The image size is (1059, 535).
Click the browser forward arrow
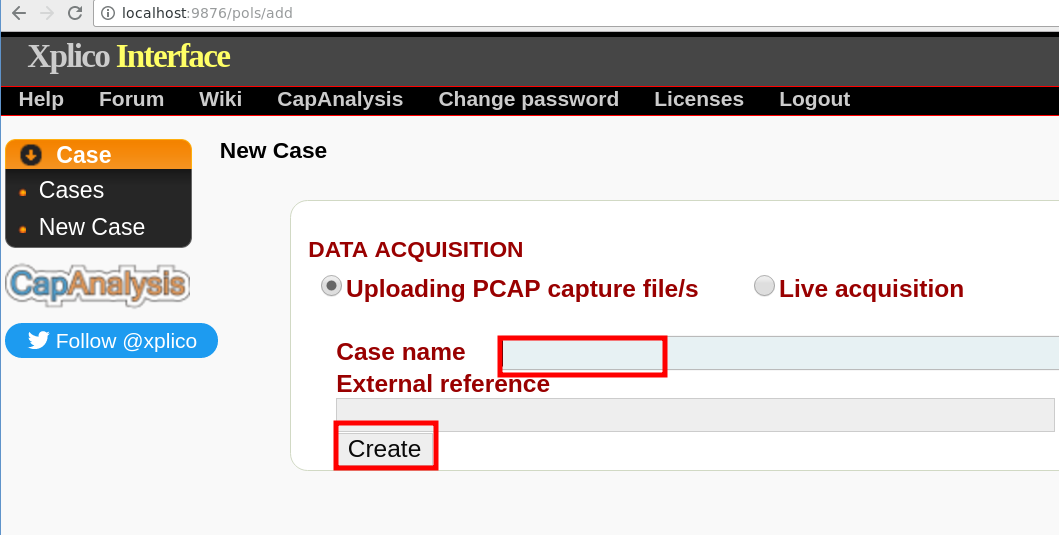[47, 12]
